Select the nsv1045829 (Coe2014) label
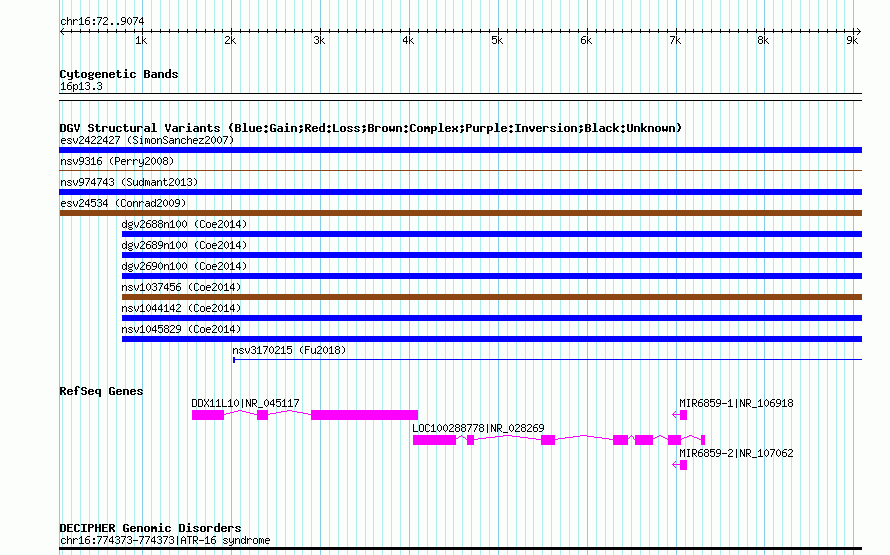The image size is (890, 555). (x=181, y=329)
